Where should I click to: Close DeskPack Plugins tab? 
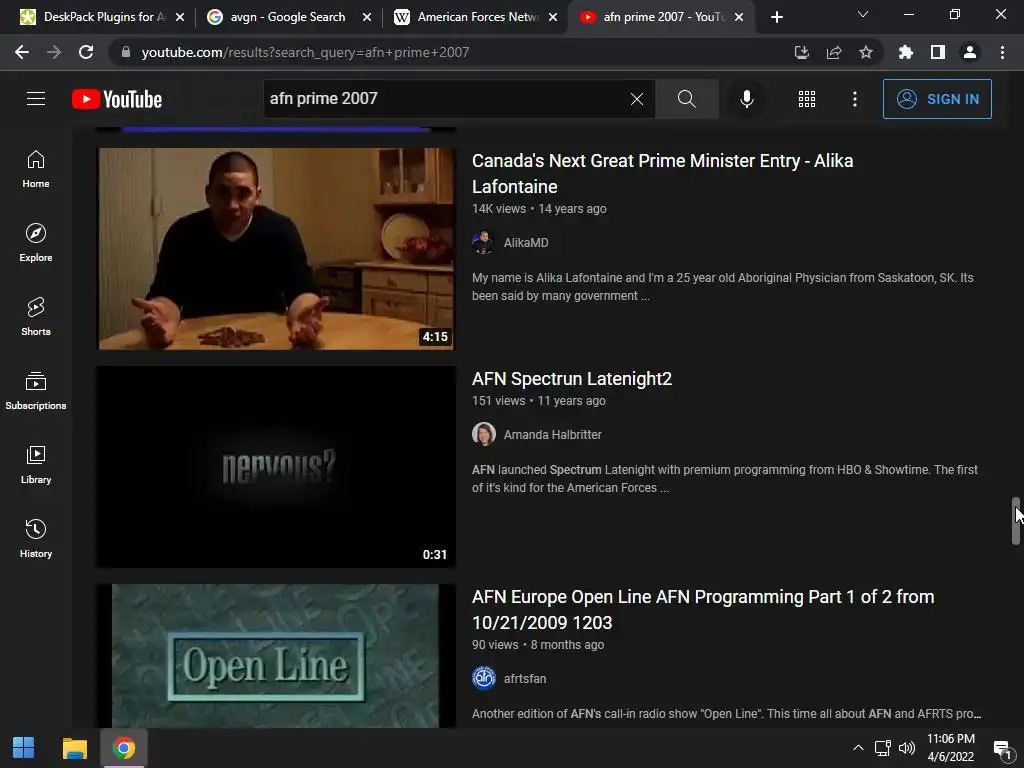tap(180, 17)
